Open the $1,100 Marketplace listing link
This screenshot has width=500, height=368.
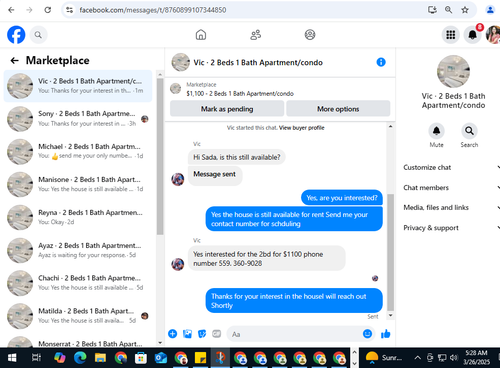[240, 94]
